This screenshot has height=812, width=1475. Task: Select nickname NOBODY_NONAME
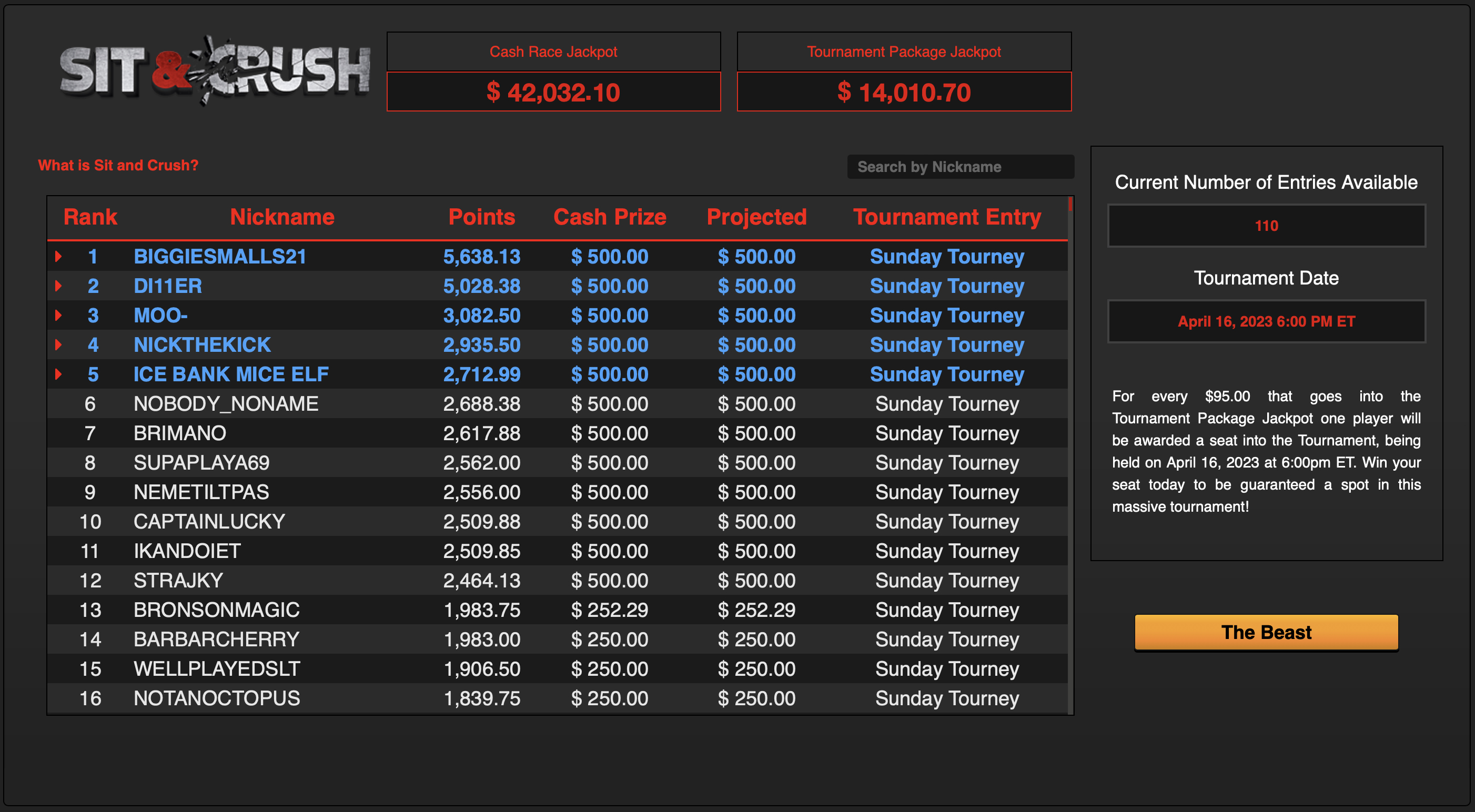[x=226, y=404]
